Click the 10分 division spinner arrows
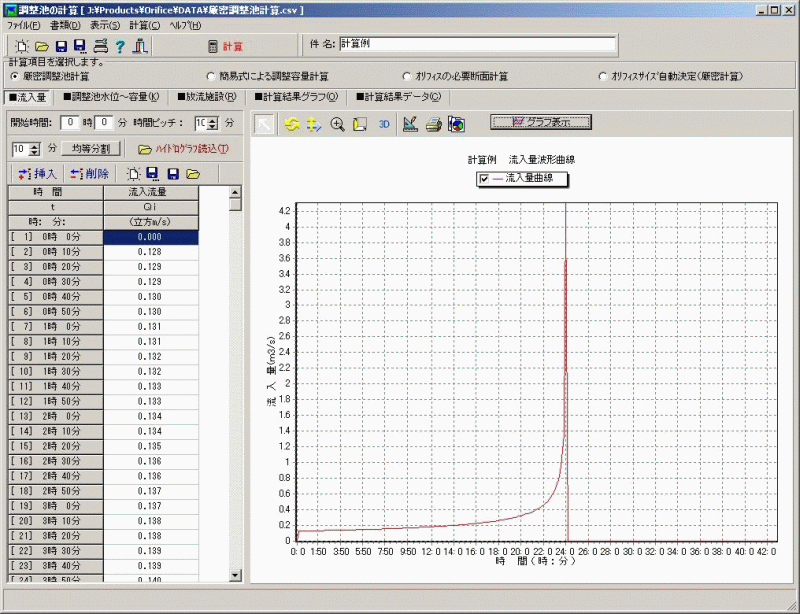The image size is (800, 614). tap(35, 148)
